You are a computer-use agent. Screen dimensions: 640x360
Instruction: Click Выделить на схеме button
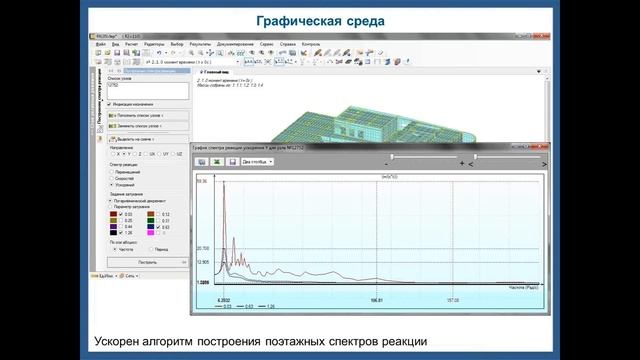(148, 139)
